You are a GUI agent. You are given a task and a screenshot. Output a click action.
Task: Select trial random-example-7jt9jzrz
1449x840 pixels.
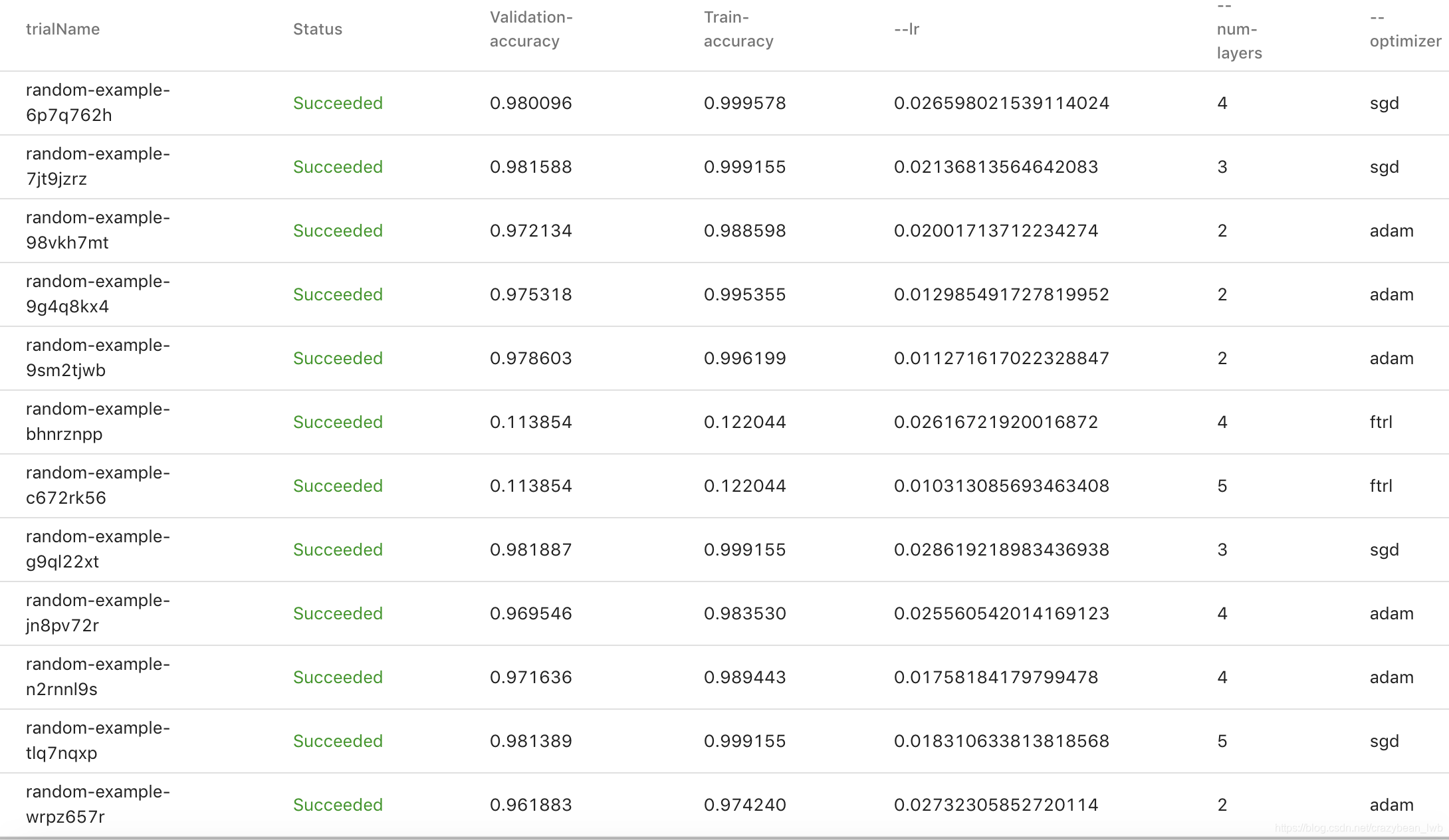[x=98, y=166]
